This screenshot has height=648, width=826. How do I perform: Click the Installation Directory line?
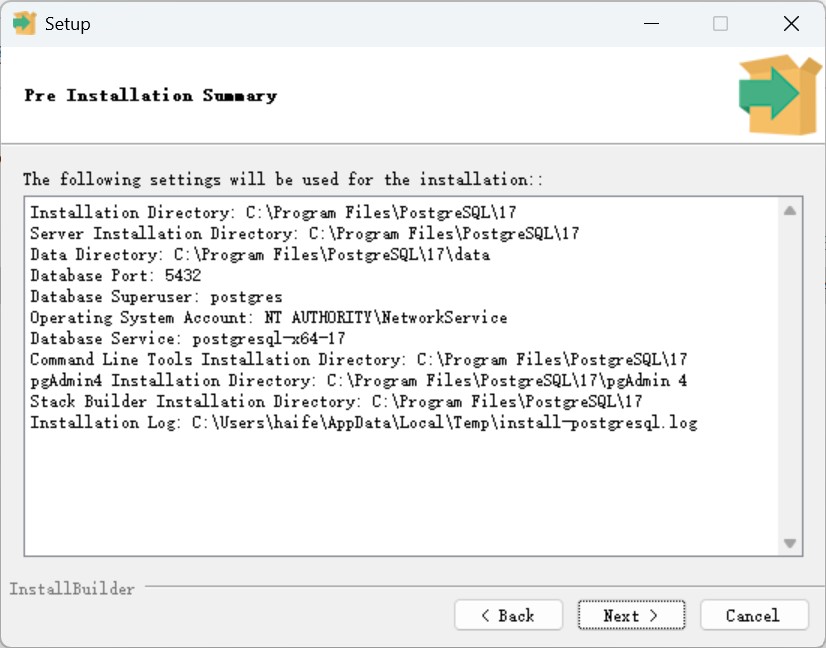point(273,213)
